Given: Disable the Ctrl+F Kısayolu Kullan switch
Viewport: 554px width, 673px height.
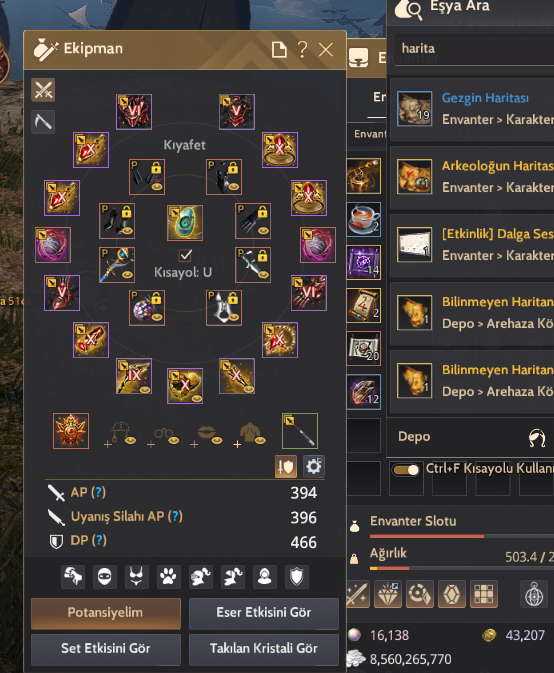Looking at the screenshot, I should 406,470.
